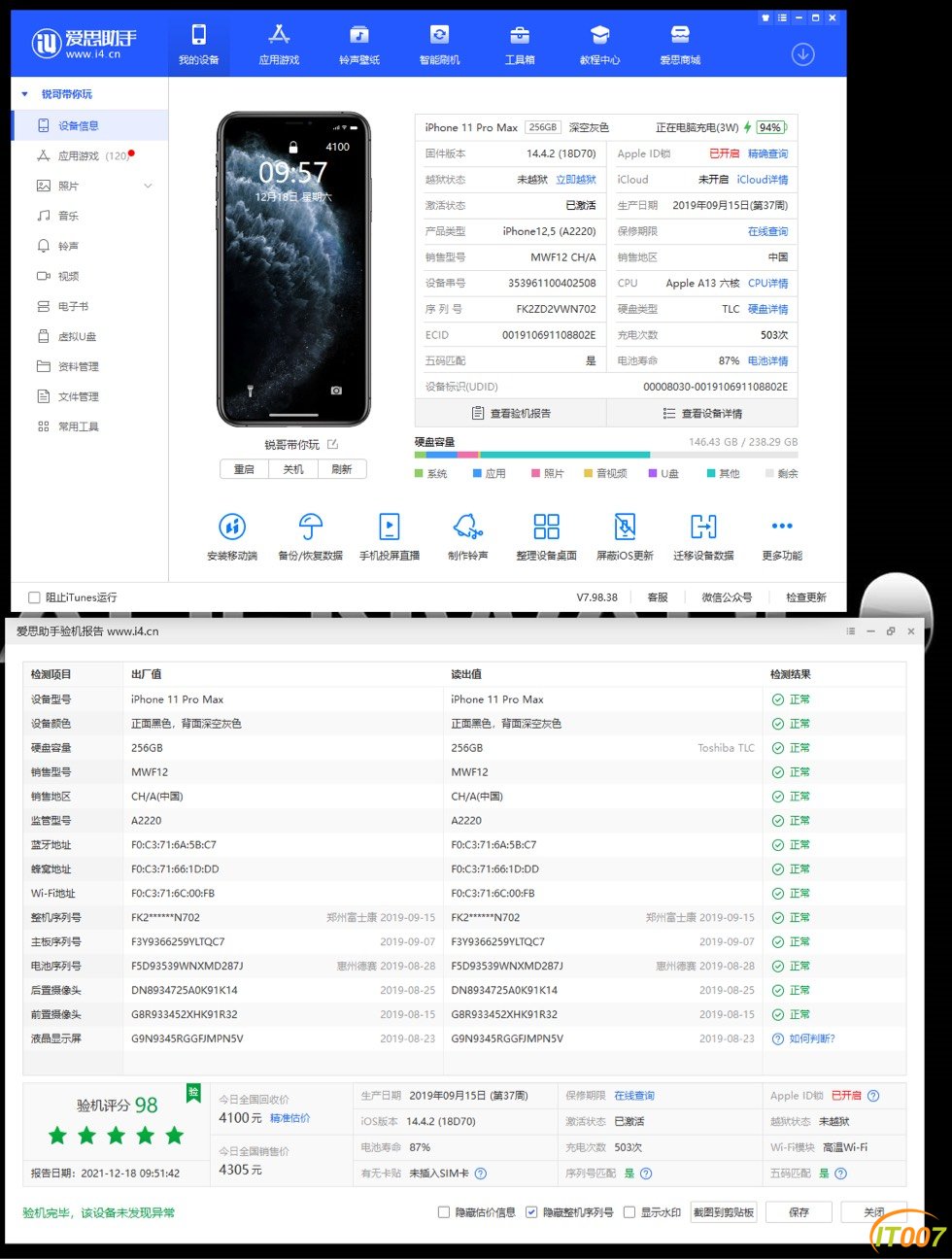Viewport: 952px width, 1259px height.
Task: Open the 精确查询 Apple ID lock link
Action: click(767, 153)
